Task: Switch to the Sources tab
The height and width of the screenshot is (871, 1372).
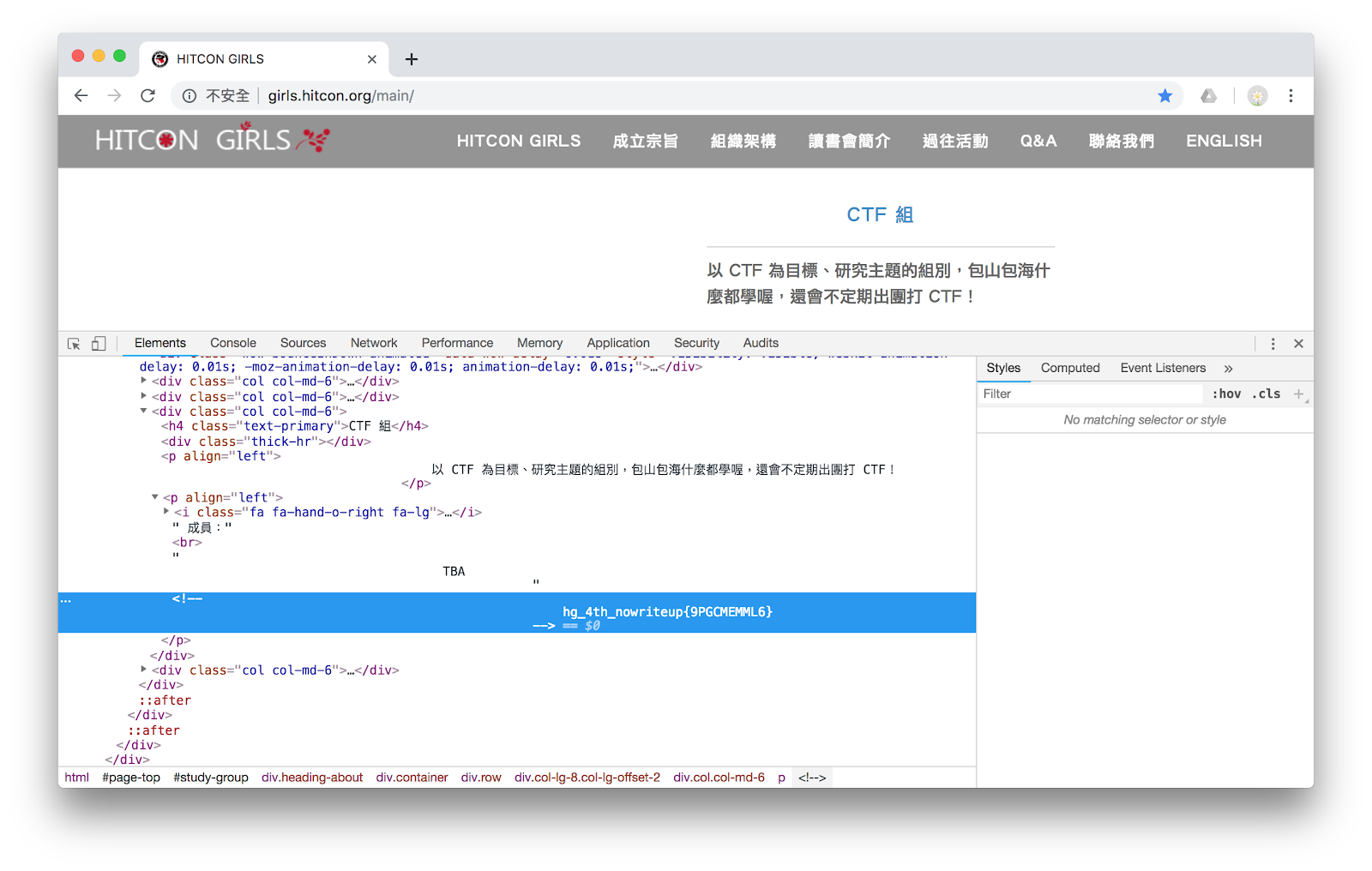Action: pyautogui.click(x=303, y=343)
